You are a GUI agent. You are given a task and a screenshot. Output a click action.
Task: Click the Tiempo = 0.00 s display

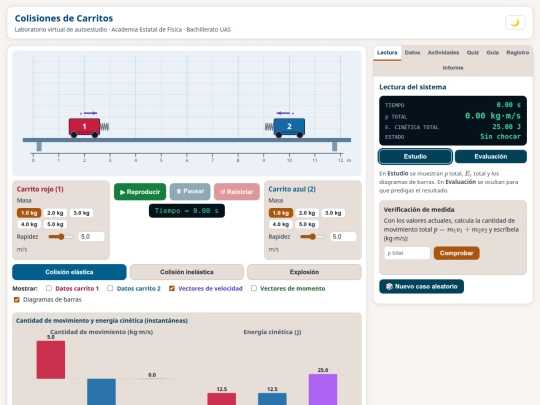click(187, 211)
